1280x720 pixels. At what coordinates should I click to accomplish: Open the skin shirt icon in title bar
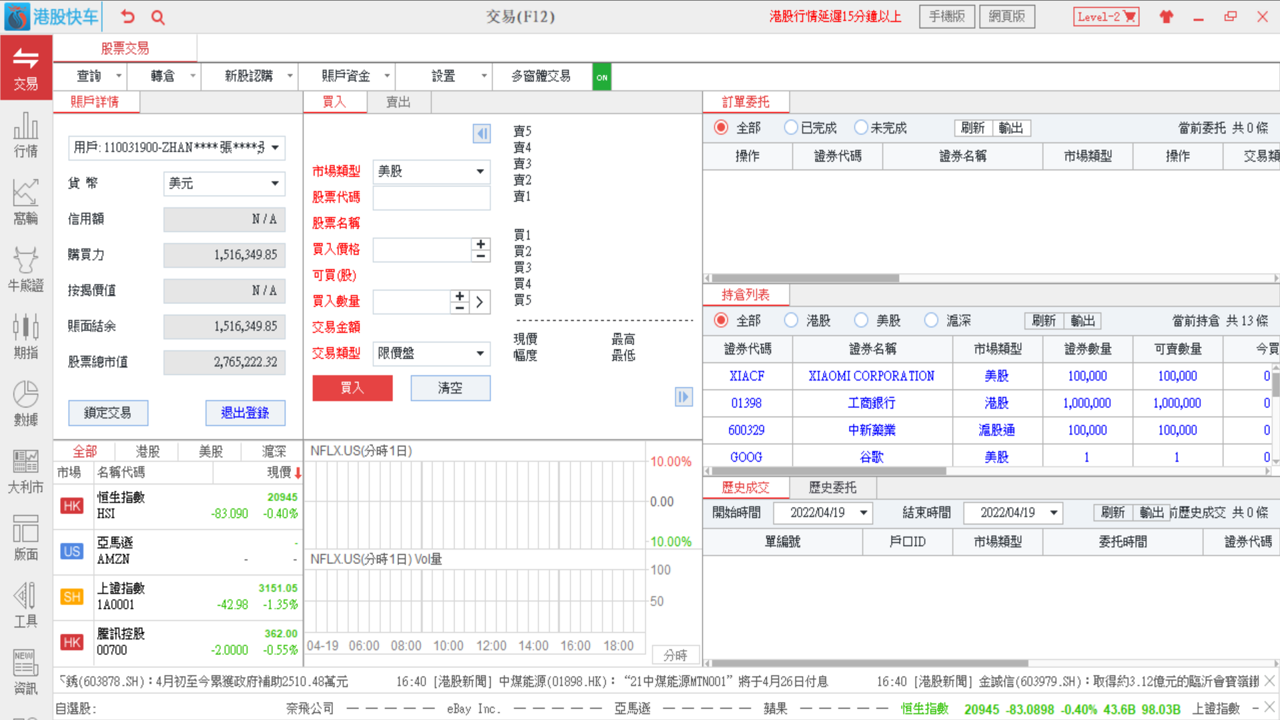click(x=1166, y=17)
